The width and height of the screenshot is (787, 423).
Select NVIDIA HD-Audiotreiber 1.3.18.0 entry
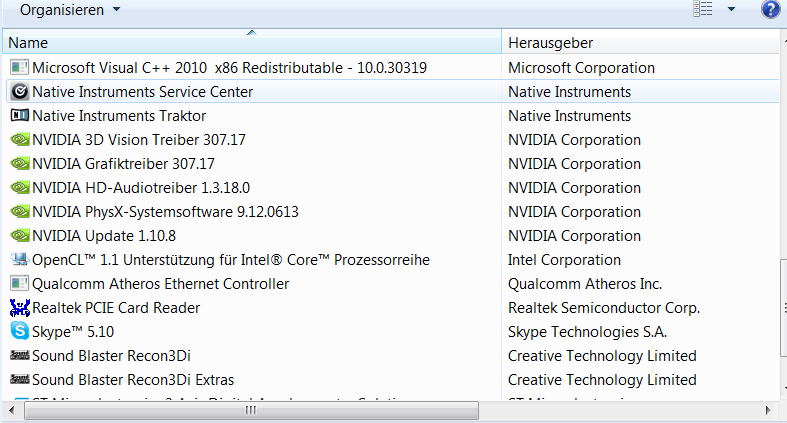tap(141, 188)
